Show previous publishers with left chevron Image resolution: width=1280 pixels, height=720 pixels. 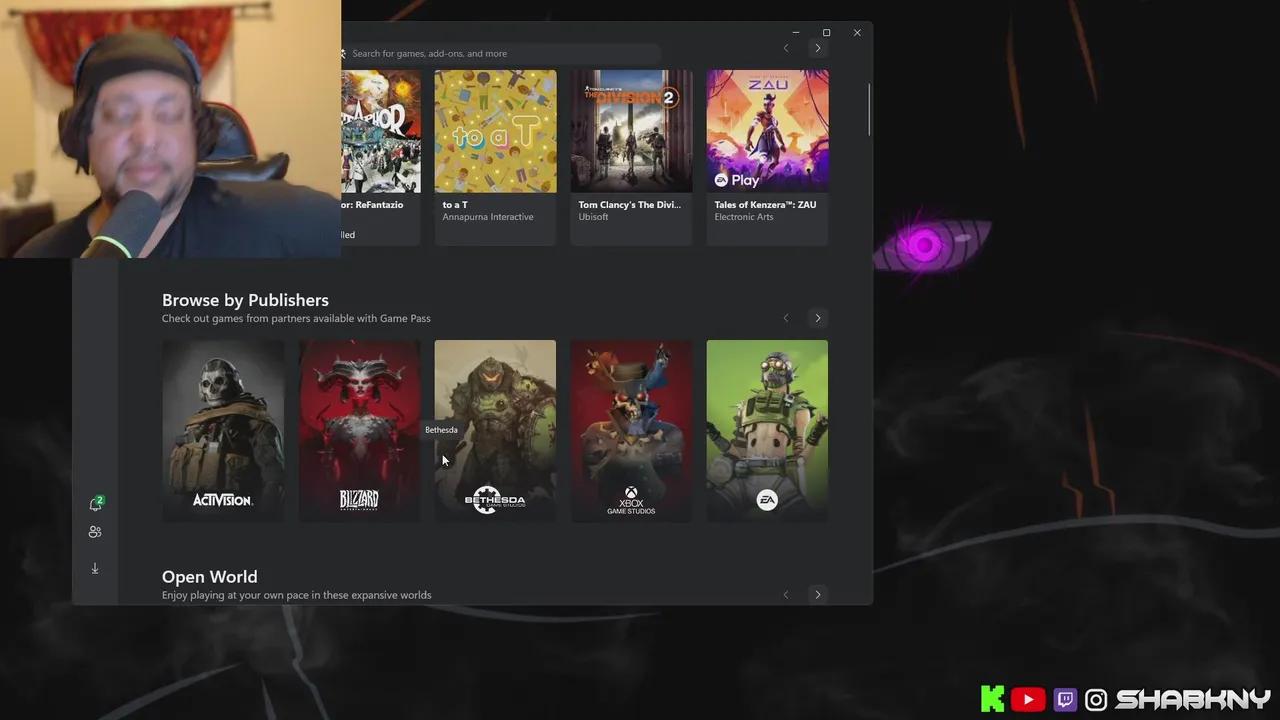786,318
